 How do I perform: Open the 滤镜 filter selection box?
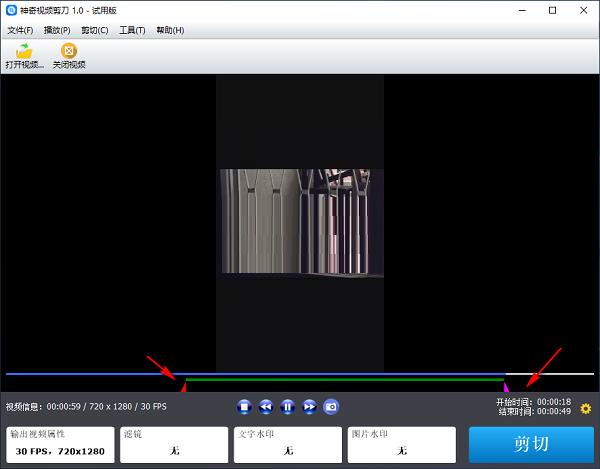(173, 445)
